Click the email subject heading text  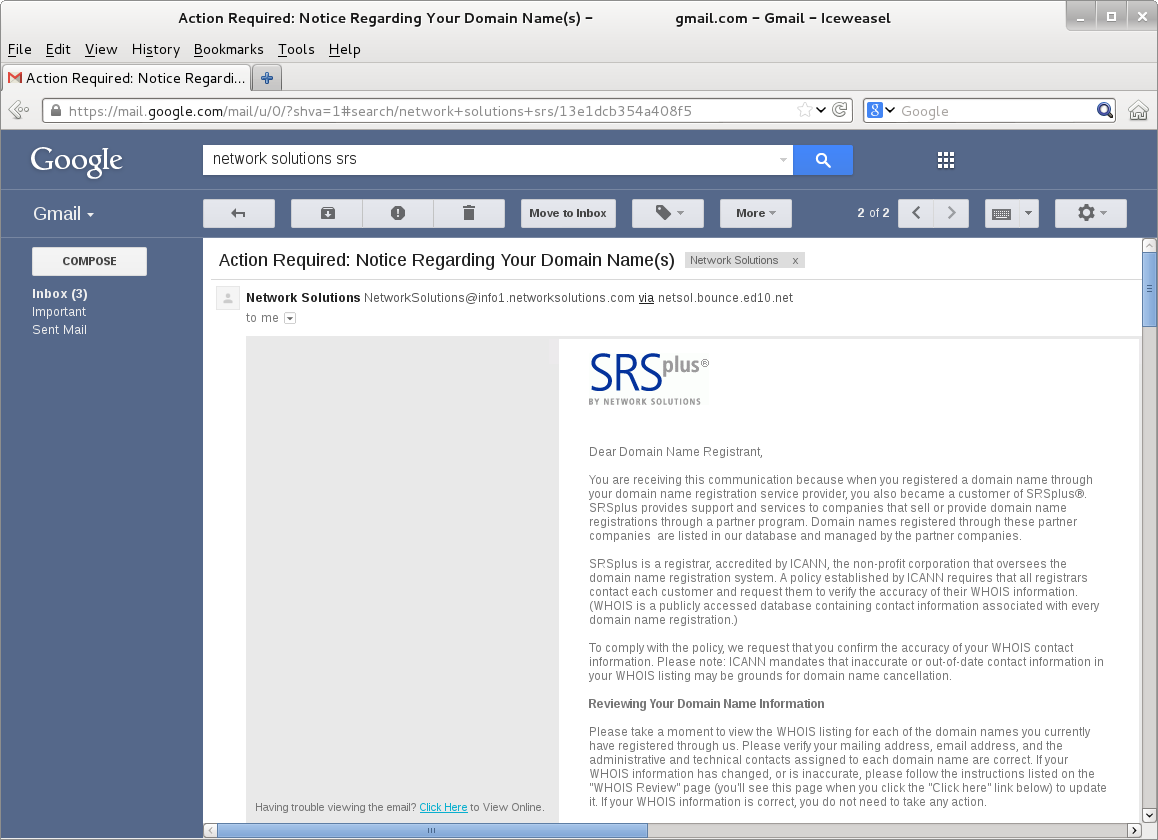[447, 260]
